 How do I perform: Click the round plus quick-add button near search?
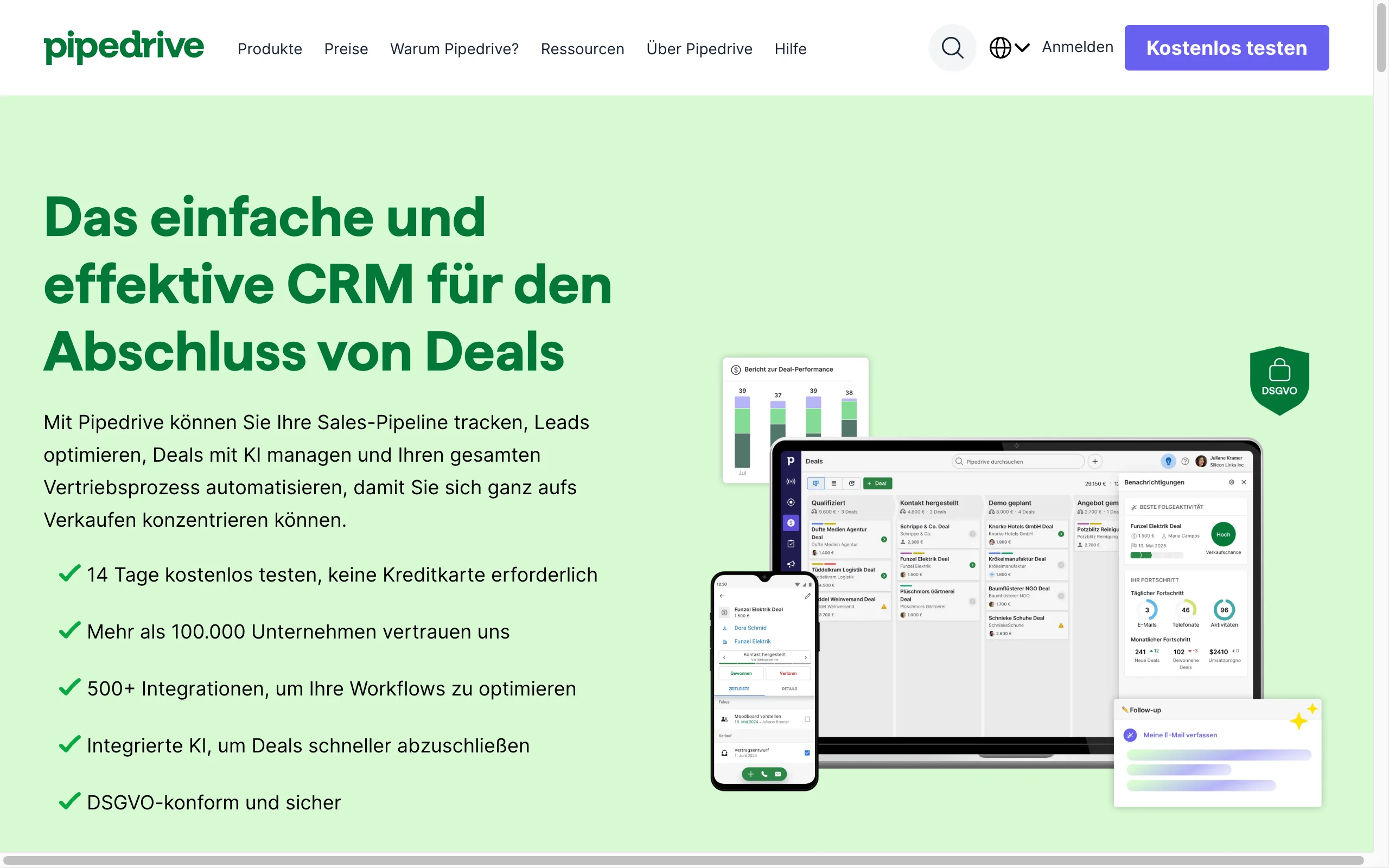point(1094,462)
